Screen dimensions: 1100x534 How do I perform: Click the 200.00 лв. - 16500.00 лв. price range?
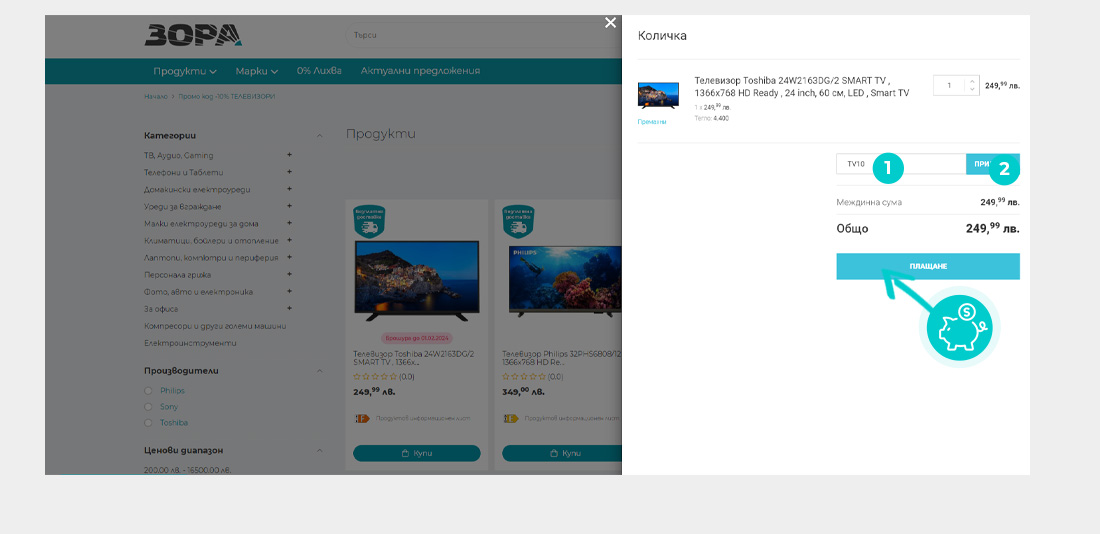pyautogui.click(x=187, y=469)
